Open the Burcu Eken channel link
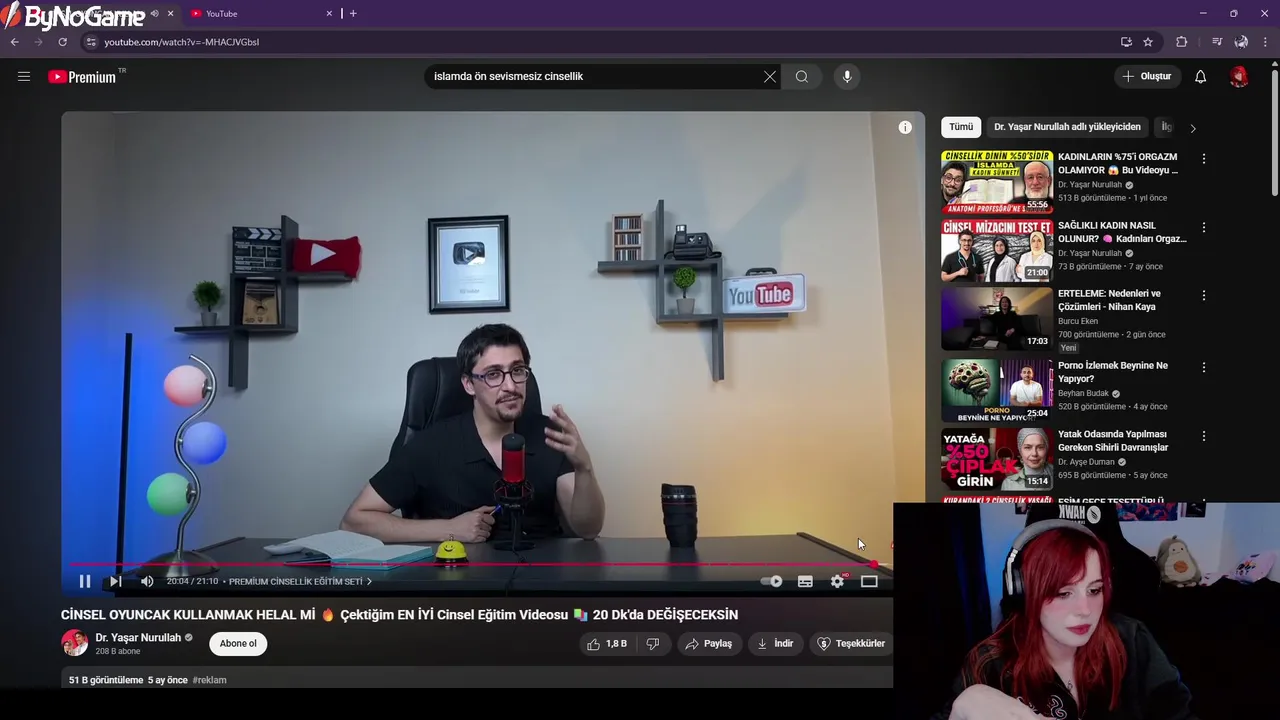 (1078, 321)
